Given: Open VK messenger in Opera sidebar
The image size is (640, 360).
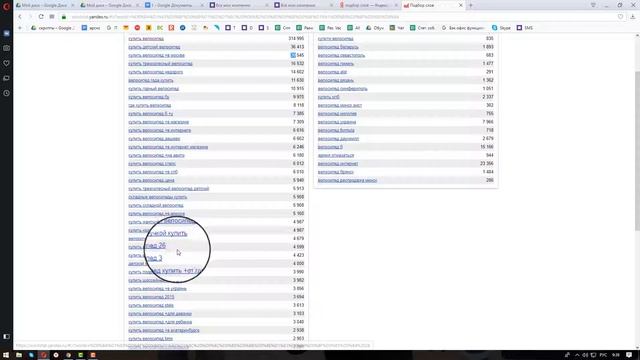Looking at the screenshot, I should [x=6, y=33].
